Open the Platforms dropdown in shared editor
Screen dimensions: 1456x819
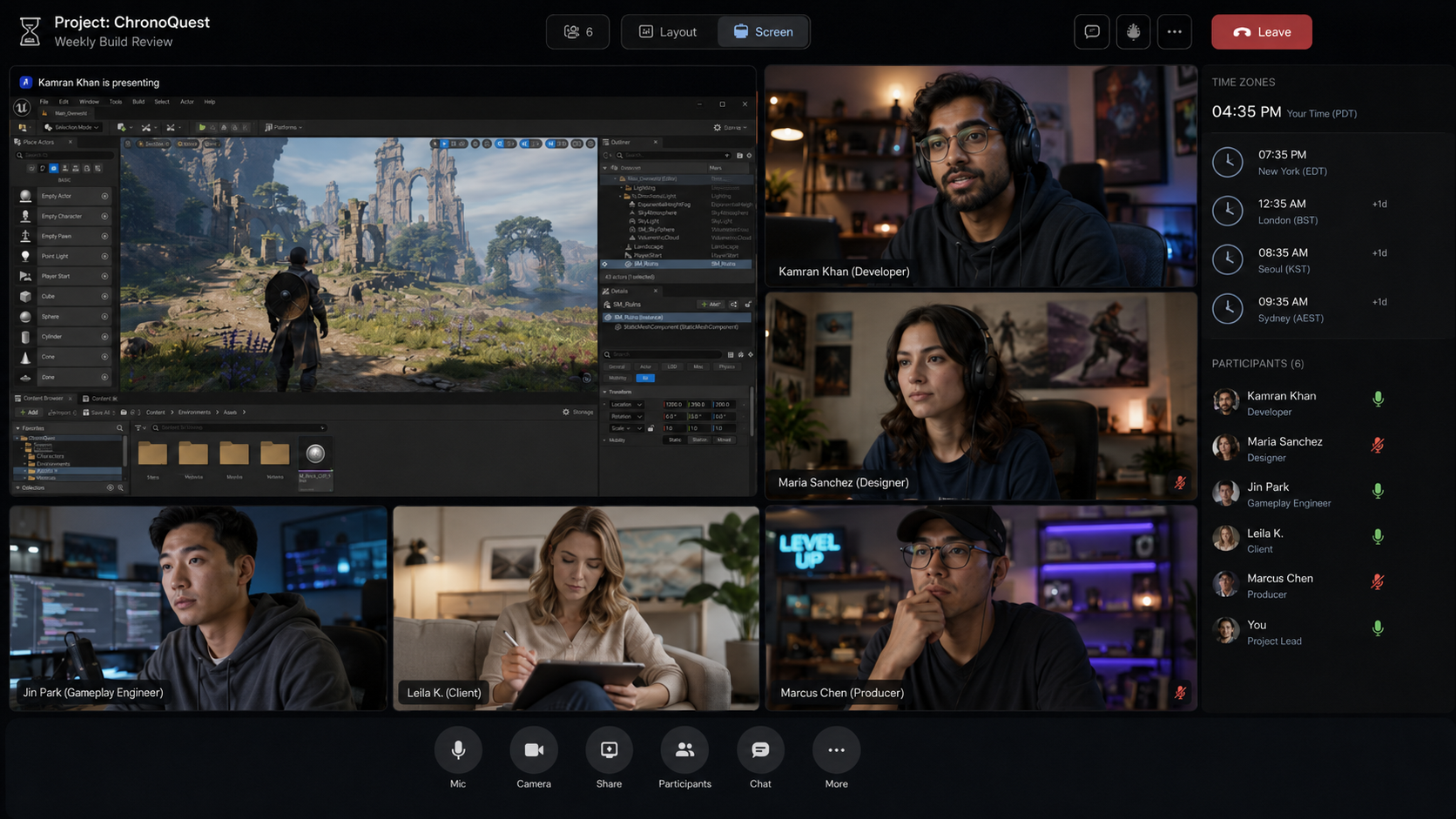point(284,127)
